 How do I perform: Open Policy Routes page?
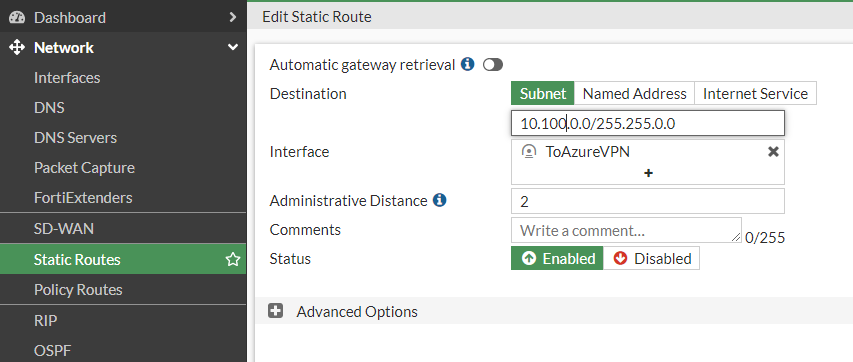click(x=78, y=290)
